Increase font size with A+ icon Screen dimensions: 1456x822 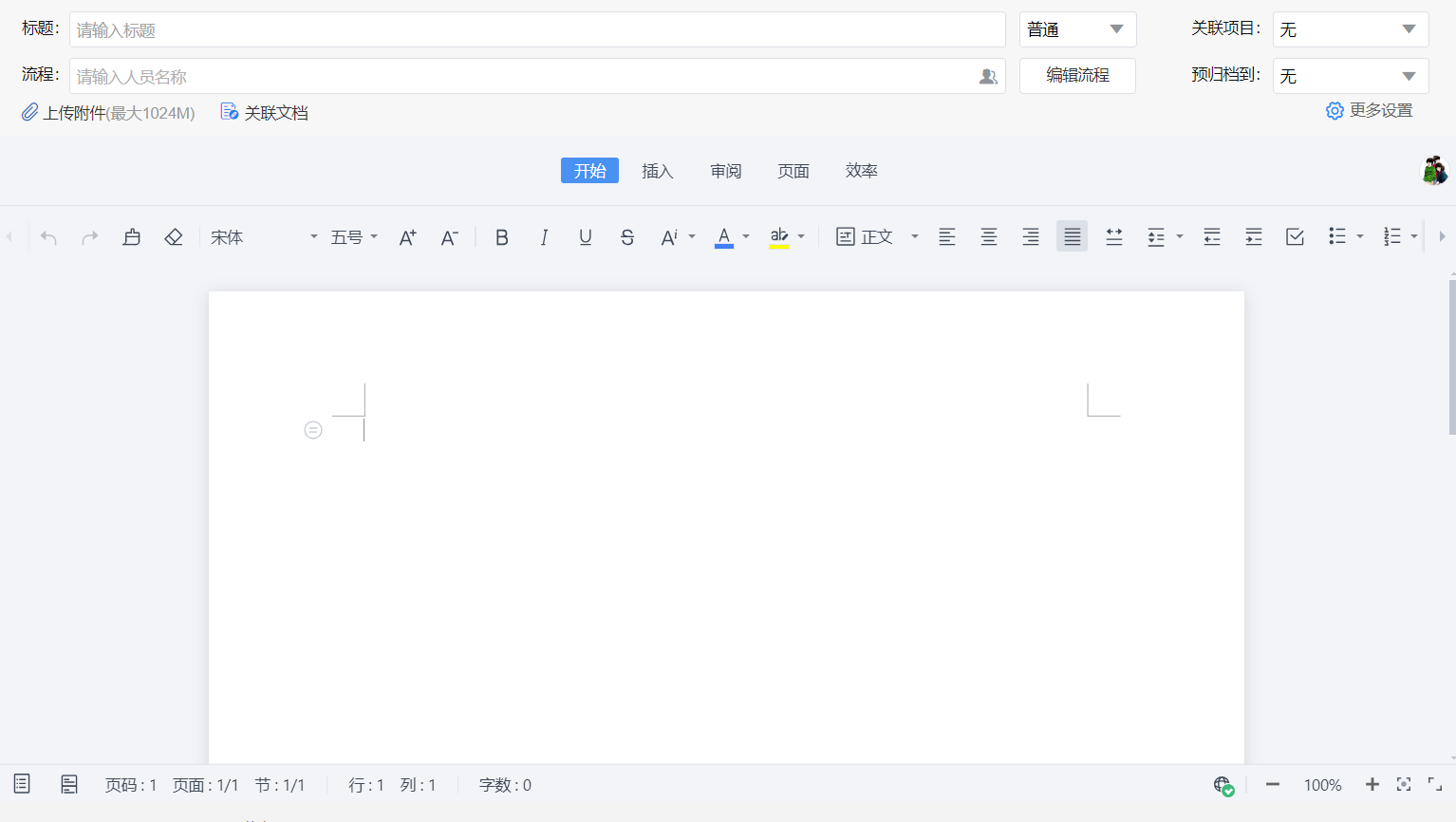(407, 237)
